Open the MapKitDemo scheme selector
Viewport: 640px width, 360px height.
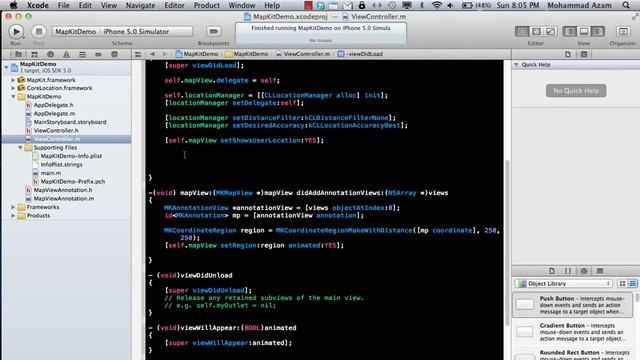pyautogui.click(x=76, y=31)
